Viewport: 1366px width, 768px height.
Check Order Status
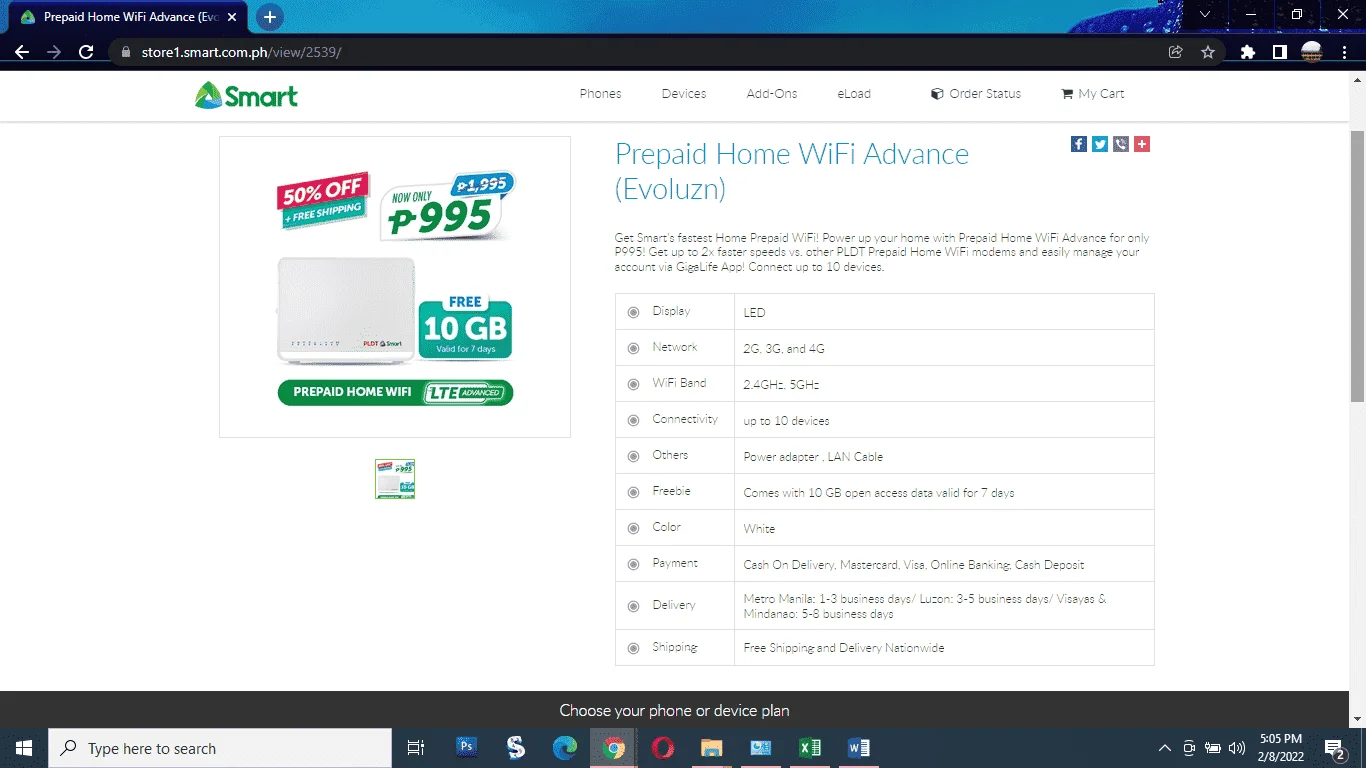tap(976, 94)
